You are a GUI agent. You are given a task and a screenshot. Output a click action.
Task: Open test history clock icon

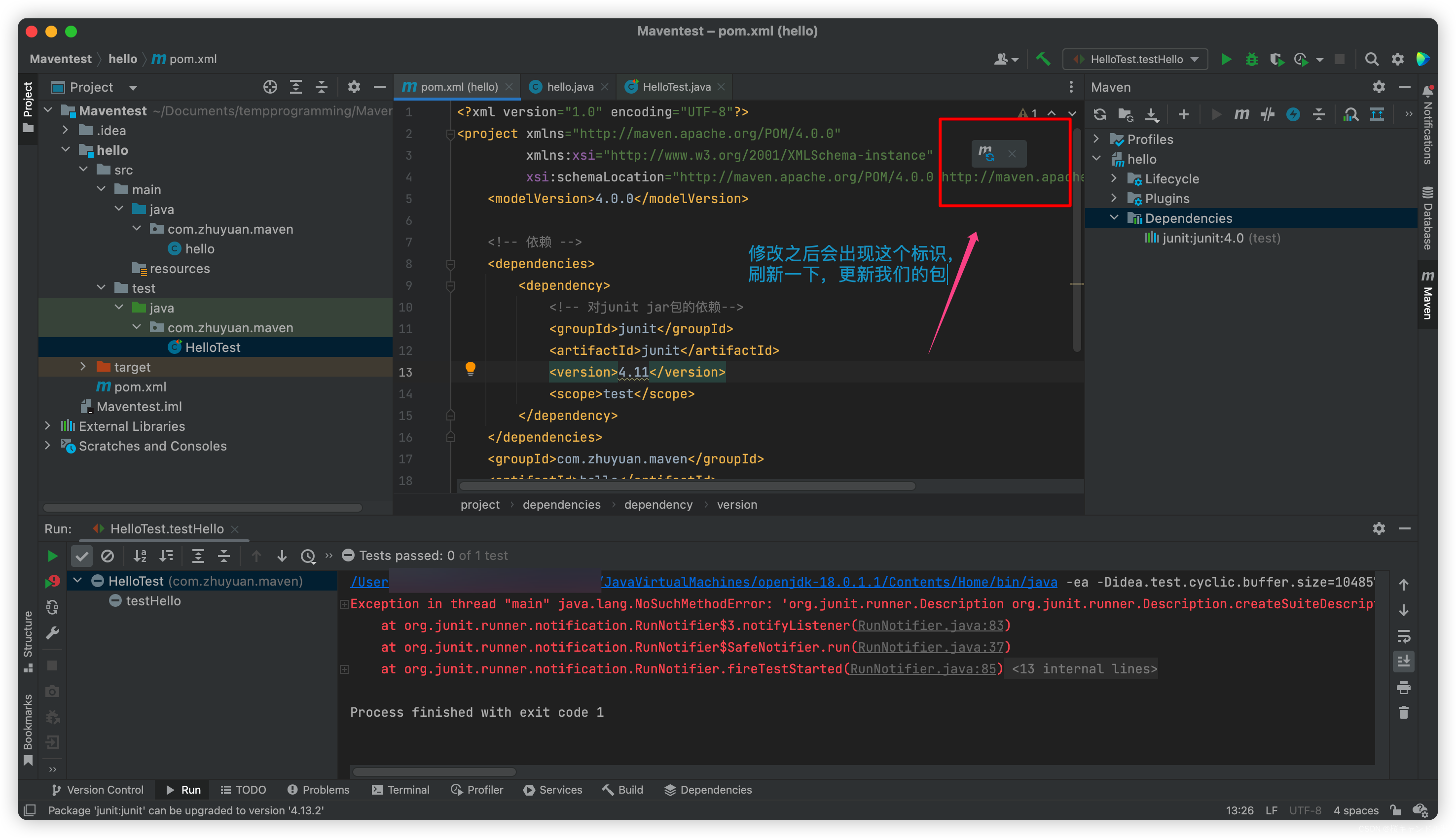pos(308,556)
